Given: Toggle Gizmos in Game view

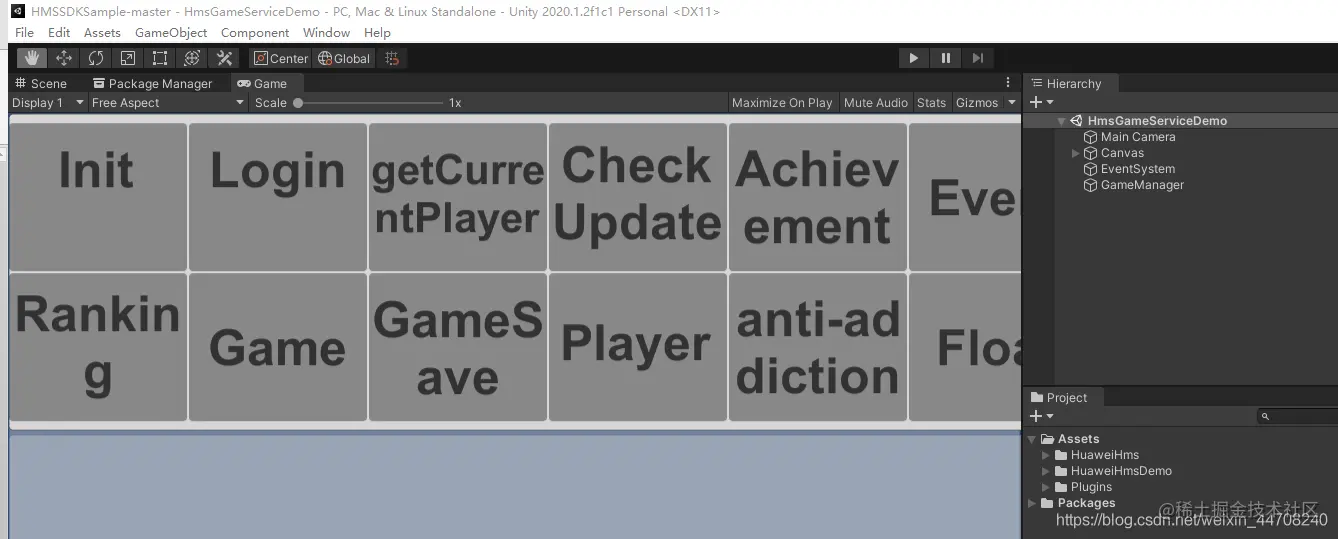Looking at the screenshot, I should point(977,102).
